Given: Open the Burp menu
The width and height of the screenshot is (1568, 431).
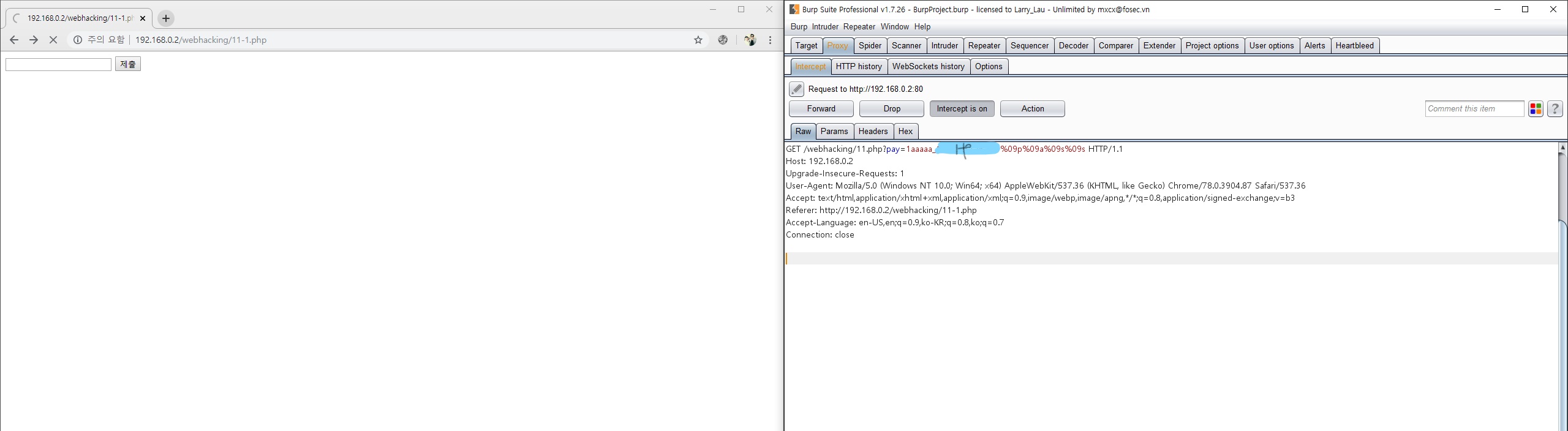Looking at the screenshot, I should click(x=799, y=27).
